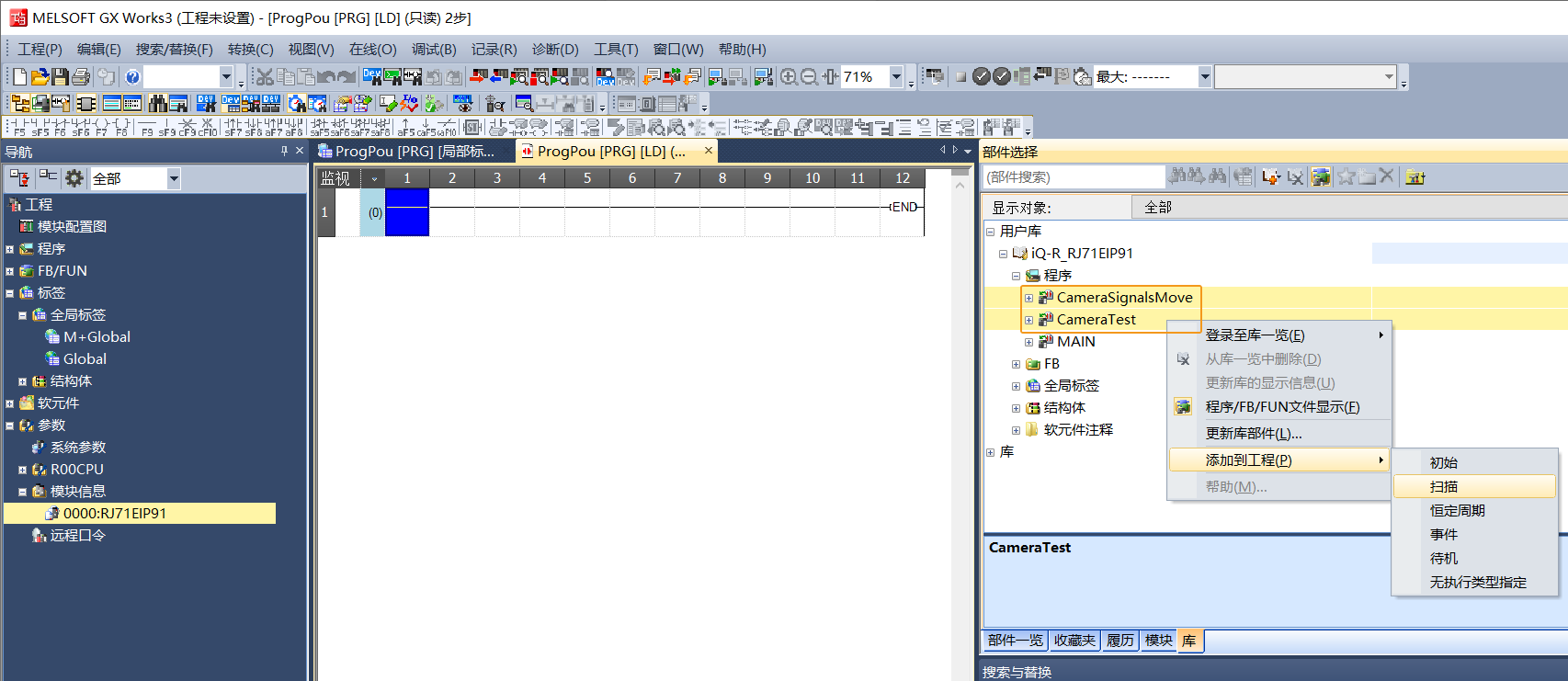1568x681 pixels.
Task: Select 添加到工程(P) in context menu
Action: pyautogui.click(x=1279, y=460)
